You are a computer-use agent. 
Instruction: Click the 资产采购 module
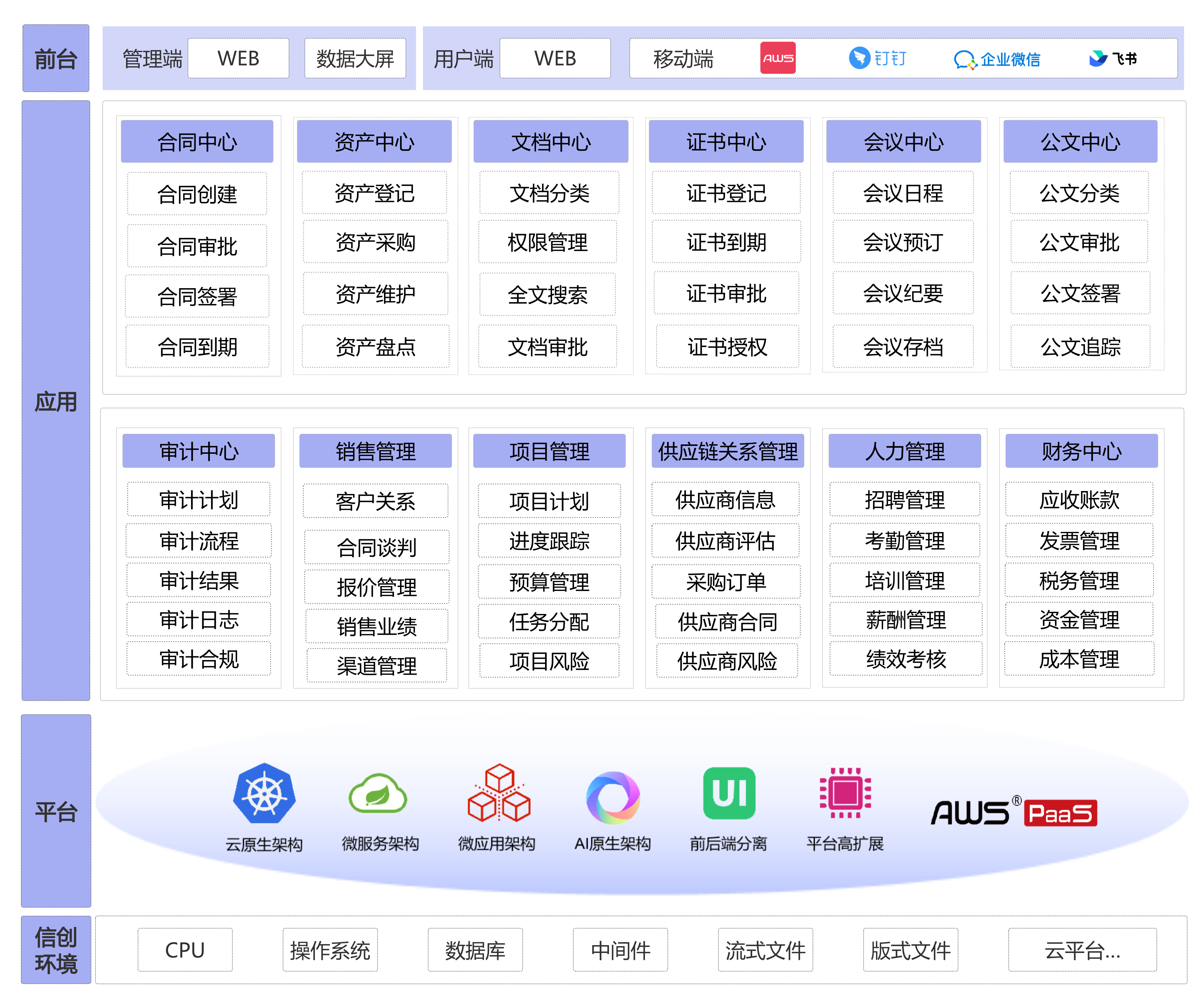pyautogui.click(x=375, y=242)
